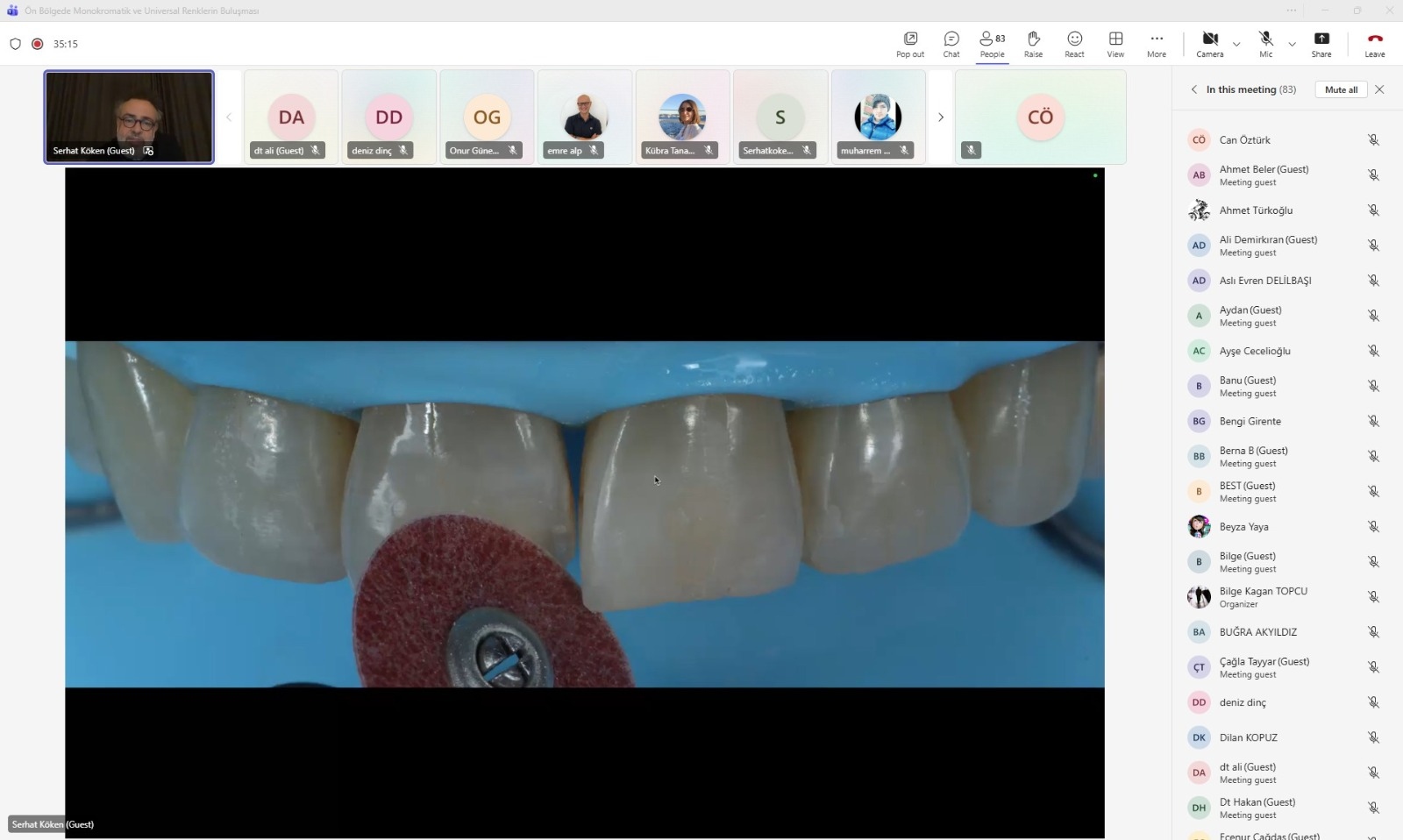Go back from In this meeting panel

click(1193, 89)
